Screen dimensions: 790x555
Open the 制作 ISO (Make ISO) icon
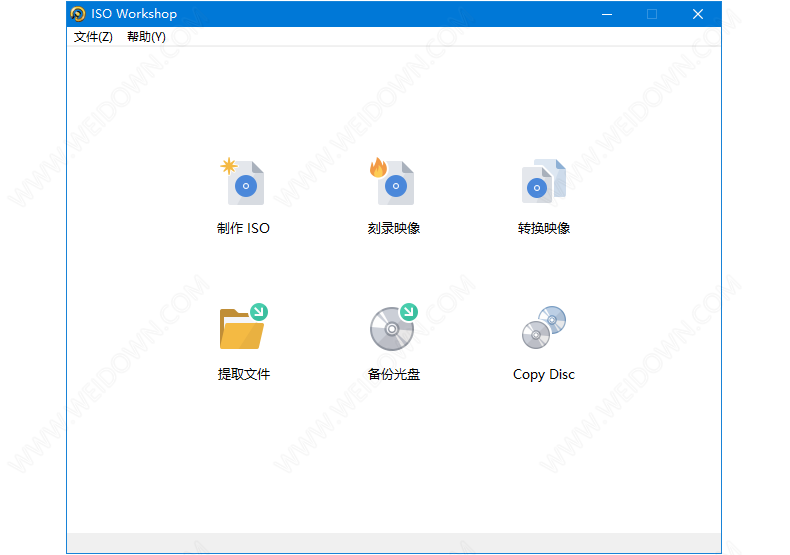(x=243, y=182)
